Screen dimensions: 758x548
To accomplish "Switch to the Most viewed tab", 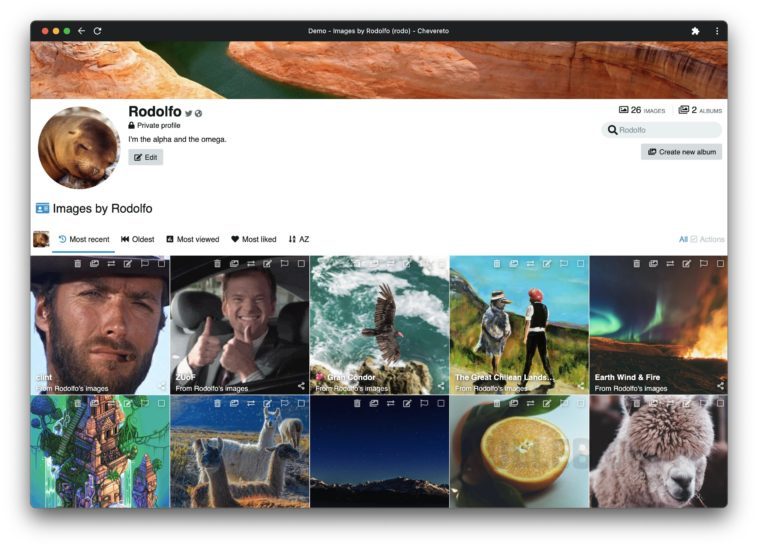I will click(x=192, y=239).
